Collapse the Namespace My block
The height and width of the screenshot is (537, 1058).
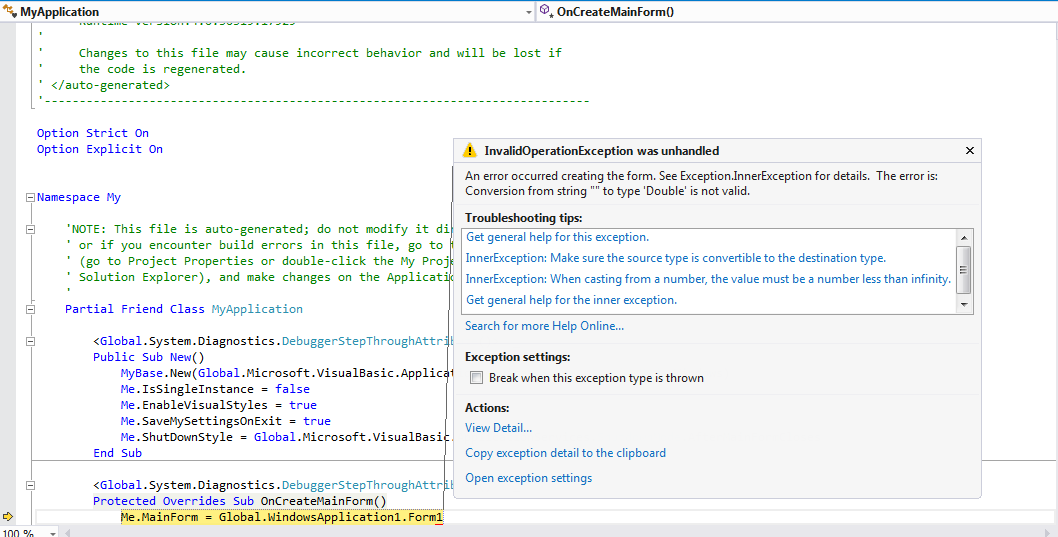tap(31, 197)
